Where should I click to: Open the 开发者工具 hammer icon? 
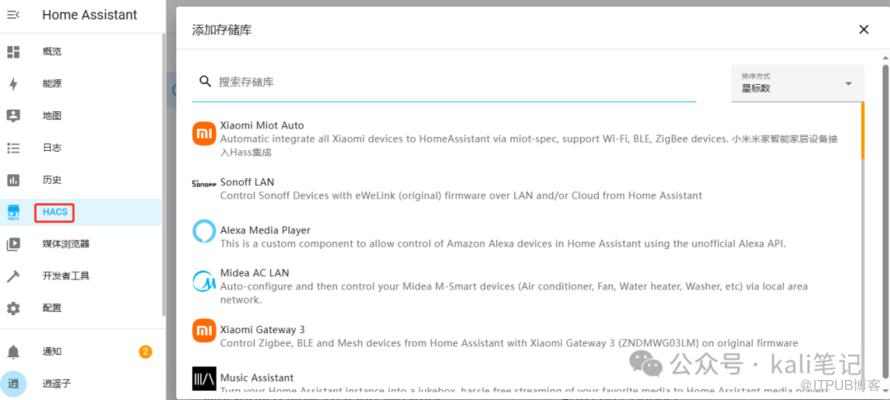click(14, 276)
